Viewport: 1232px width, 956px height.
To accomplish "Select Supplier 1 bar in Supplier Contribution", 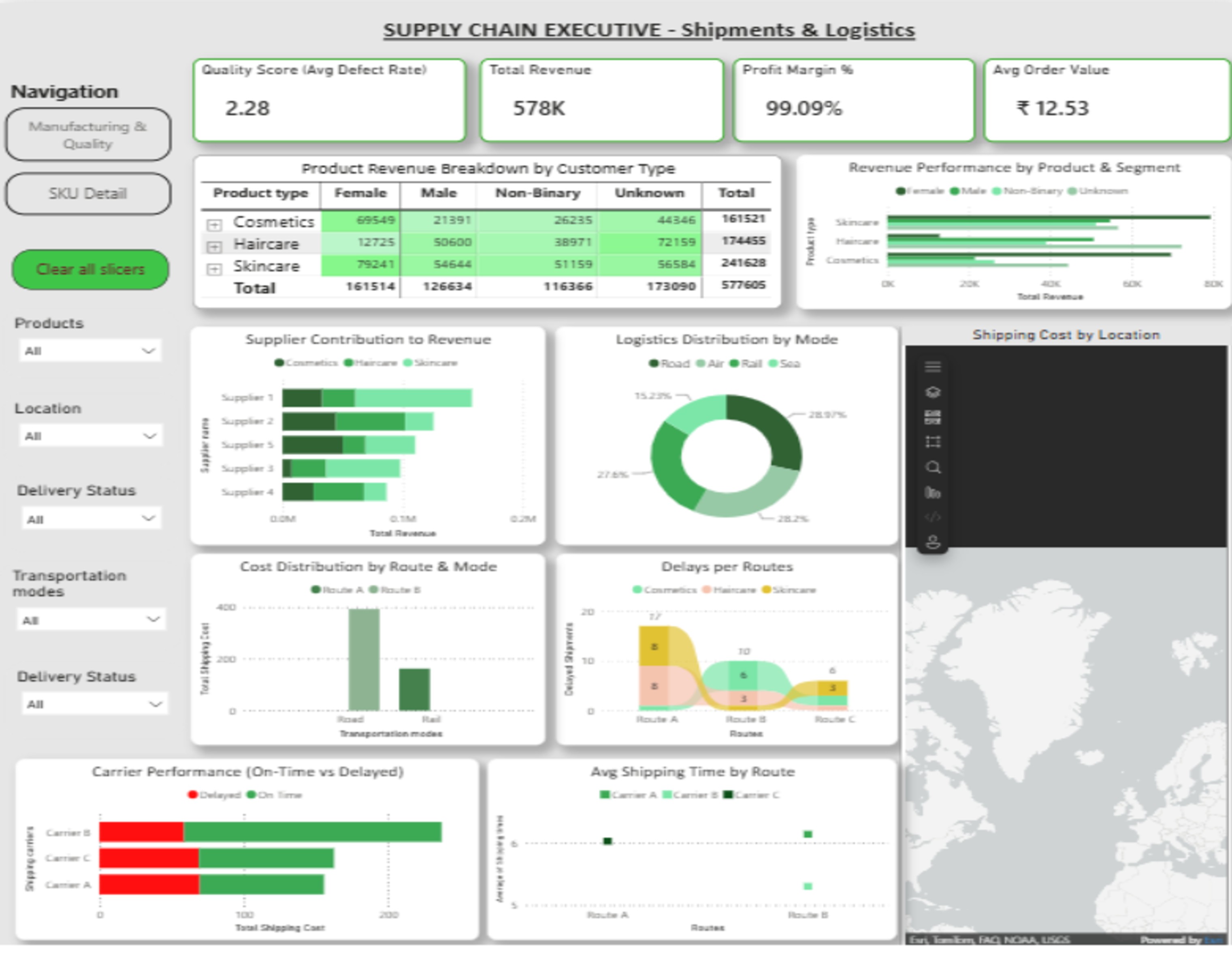I will 377,398.
